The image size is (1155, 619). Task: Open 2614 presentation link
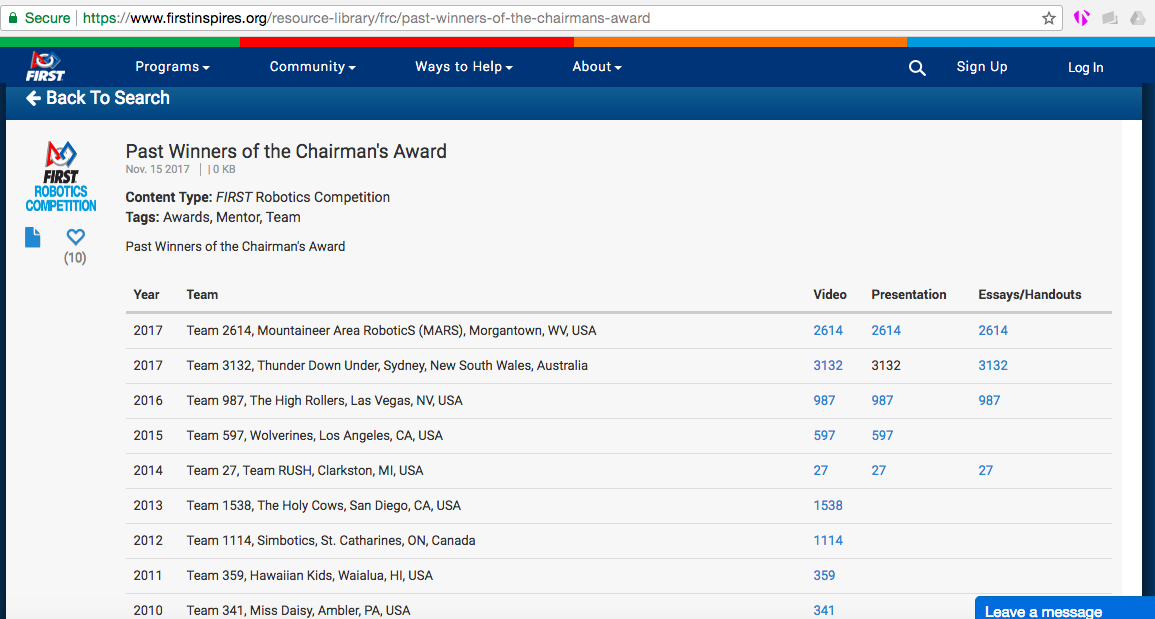tap(886, 331)
